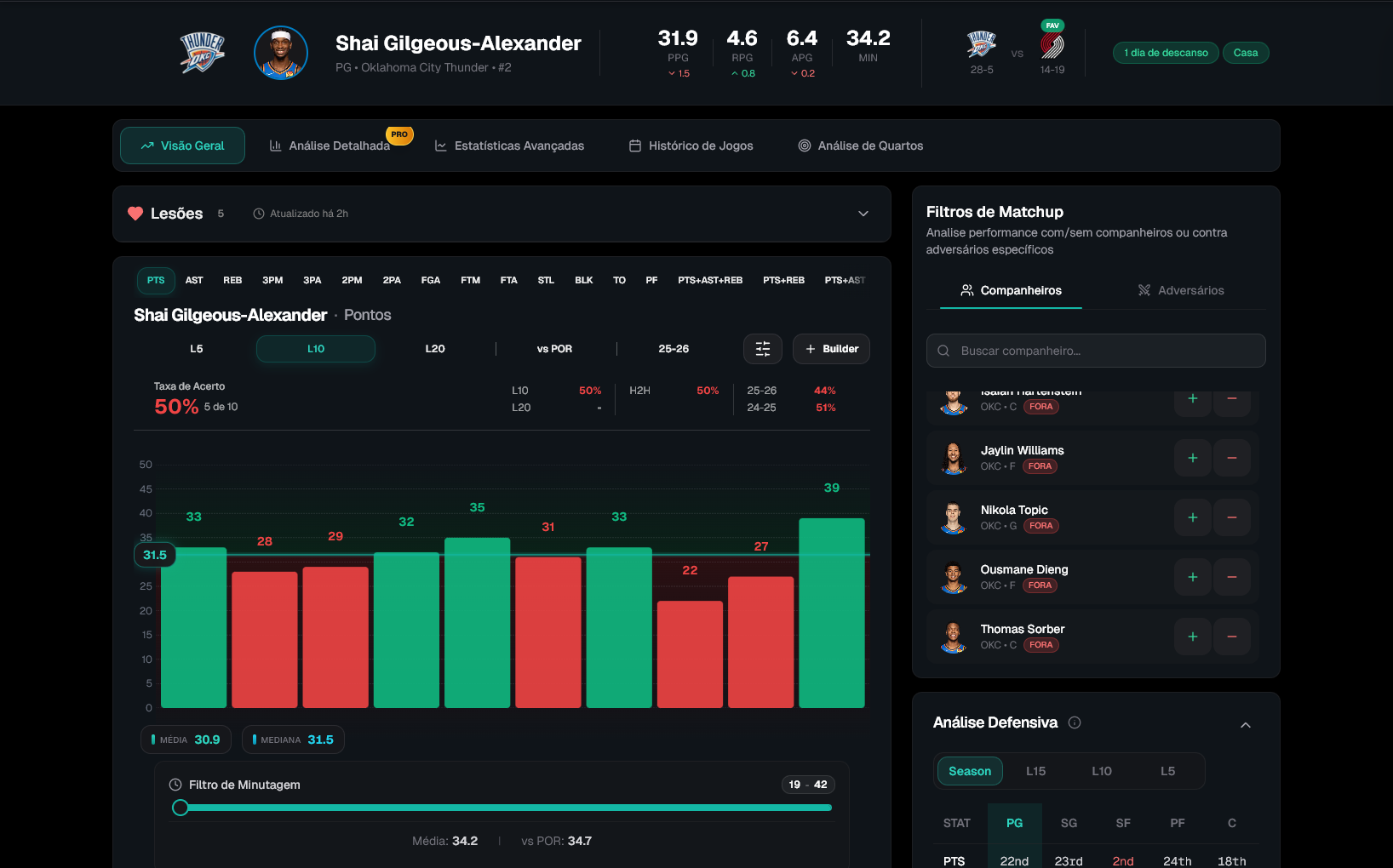Click the Oklahoma City Thunder logo

pos(202,53)
